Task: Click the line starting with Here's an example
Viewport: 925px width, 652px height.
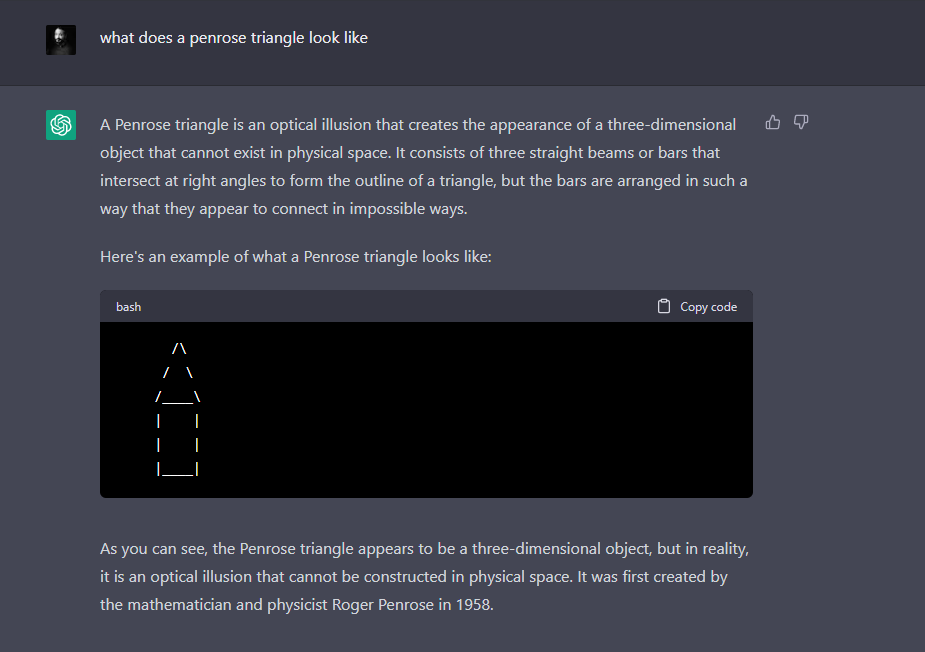Action: [x=296, y=257]
